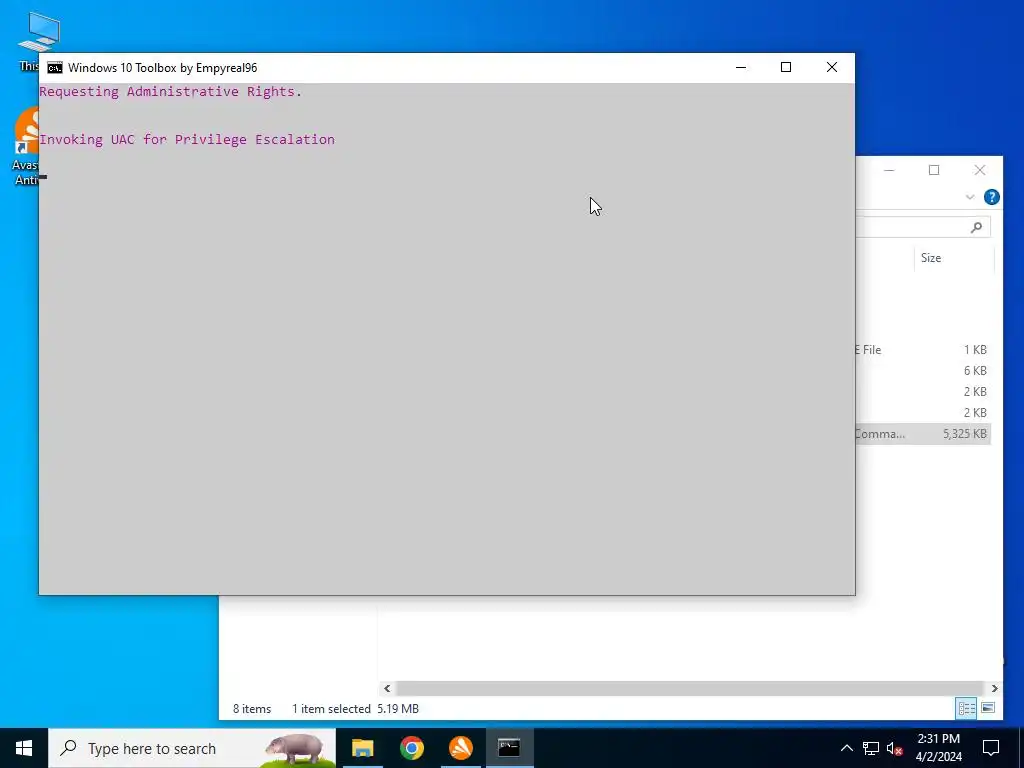Open Avast Antivirus from the taskbar

tap(460, 748)
